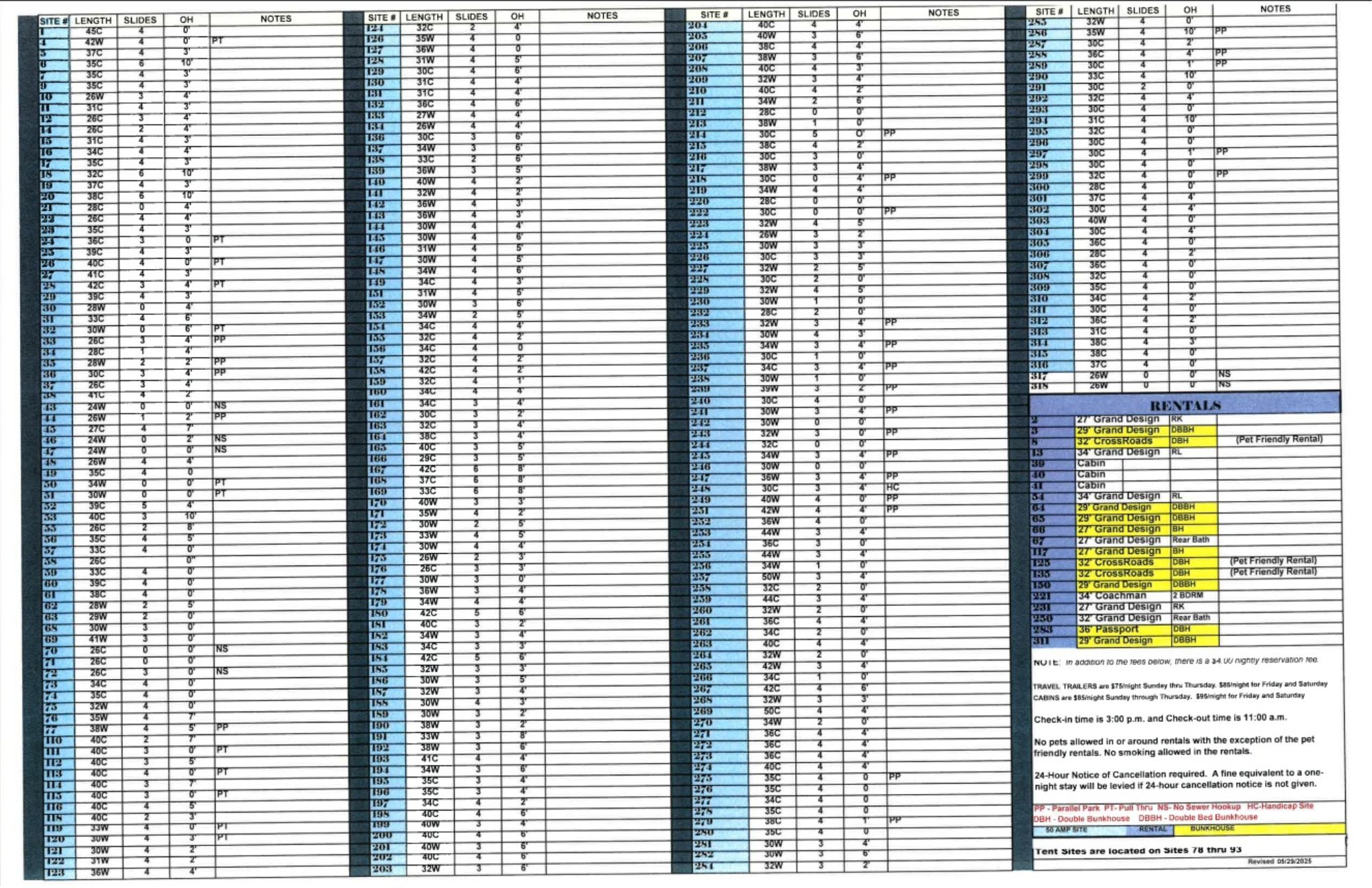Click LENGTH header above the site 204 table
This screenshot has height=888, width=1372.
coord(766,14)
